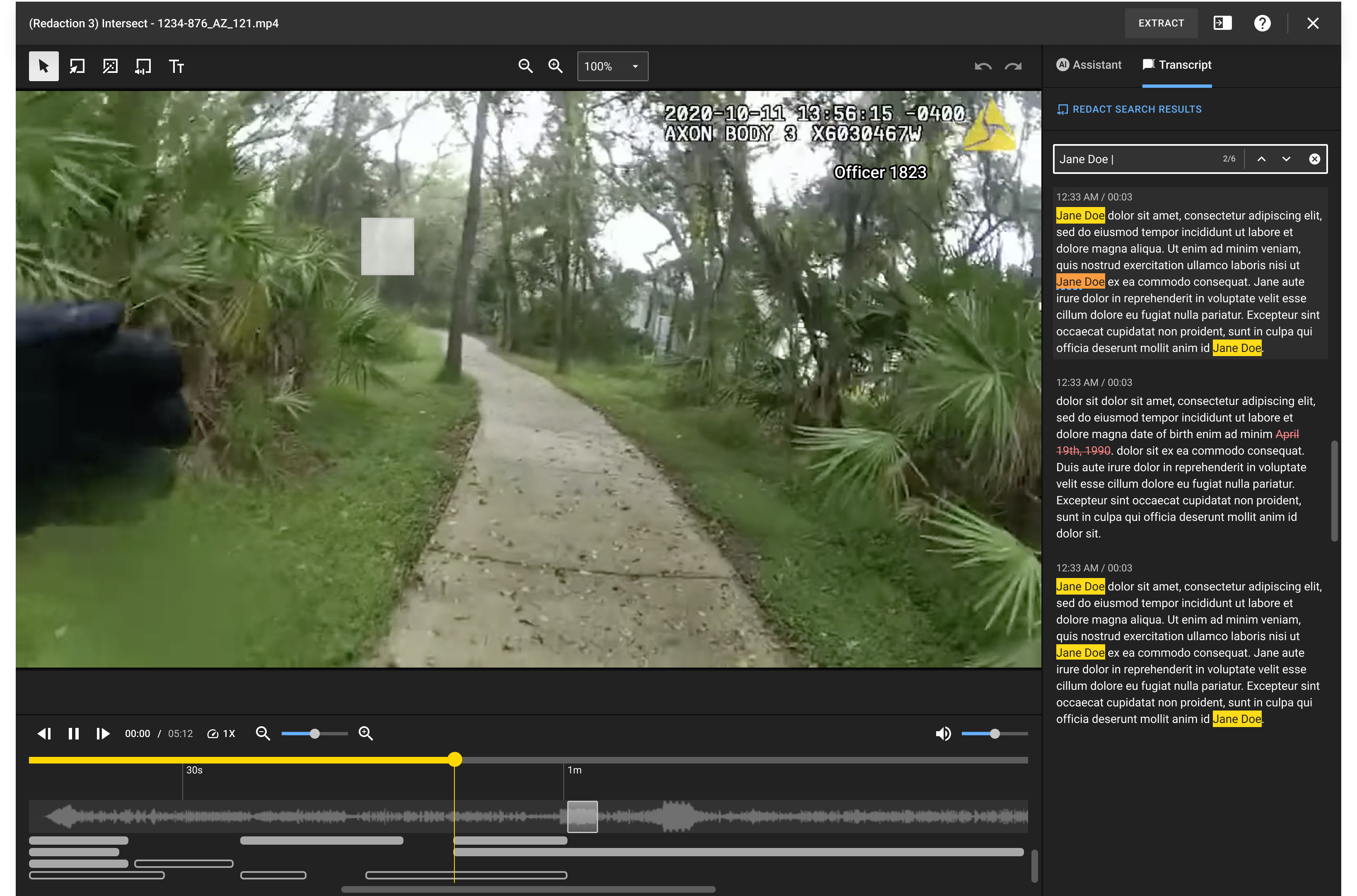Screen dimensions: 1357x896
Task: Choose the audio redaction tool
Action: coord(143,66)
